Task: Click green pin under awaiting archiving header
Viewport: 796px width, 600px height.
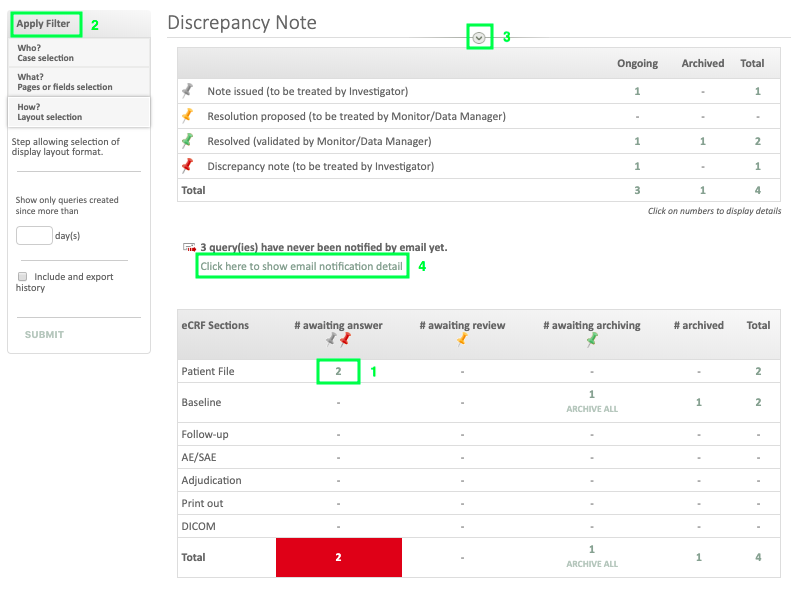Action: point(591,341)
